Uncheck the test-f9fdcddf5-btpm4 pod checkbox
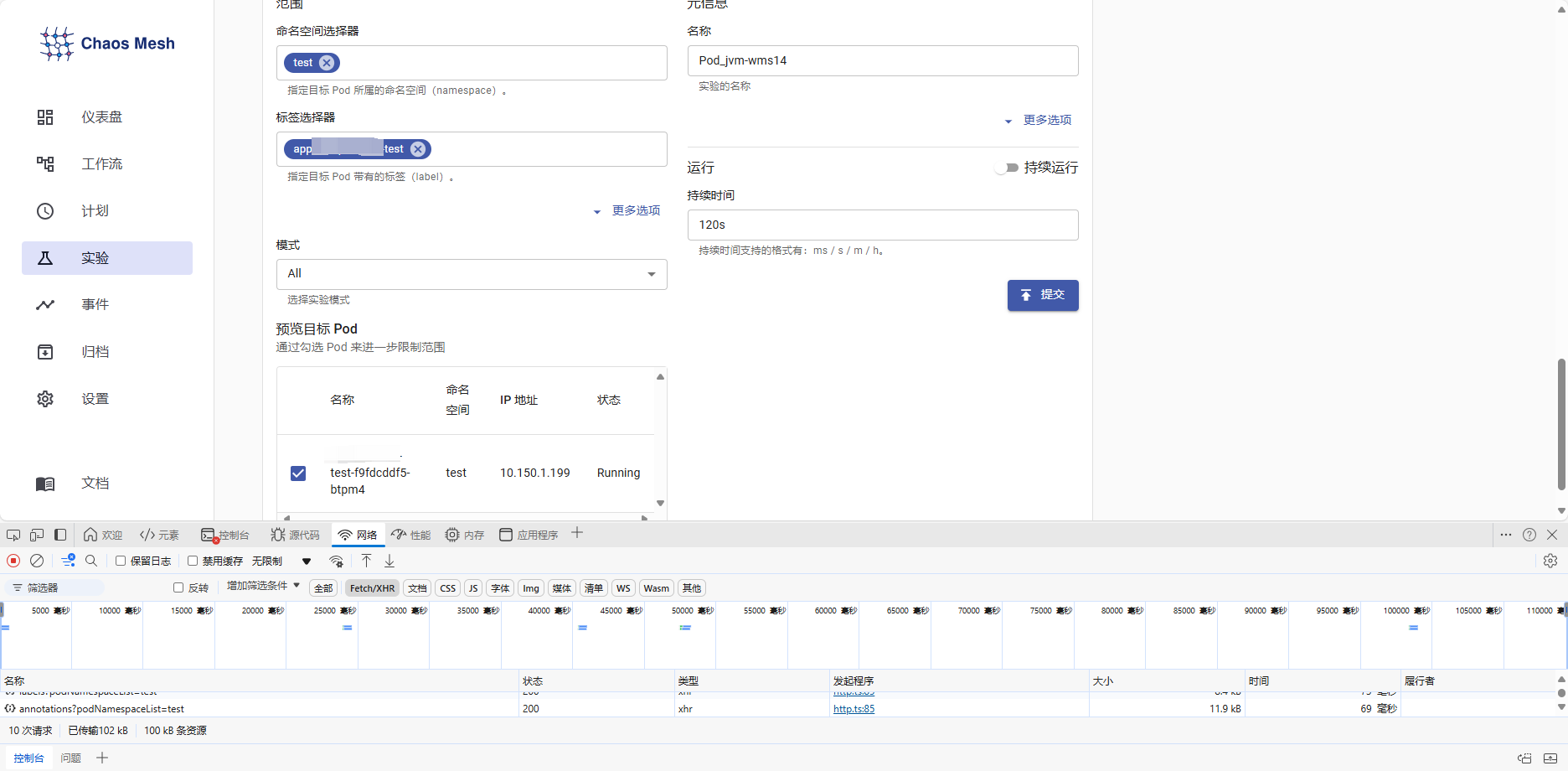The width and height of the screenshot is (1568, 771). pyautogui.click(x=298, y=473)
